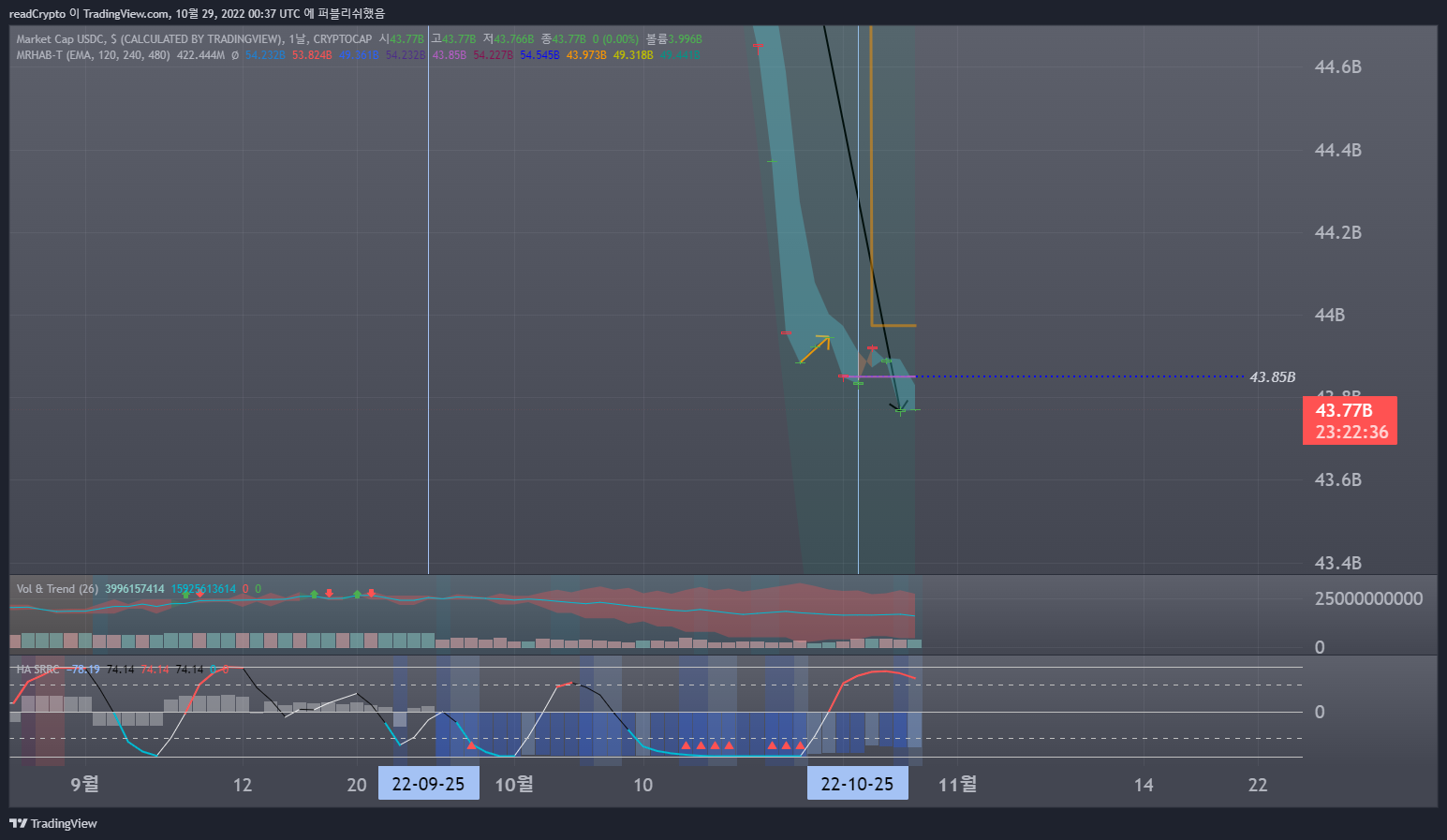This screenshot has width=1447, height=840.
Task: Click the 43.4B price axis label
Action: [x=1337, y=563]
